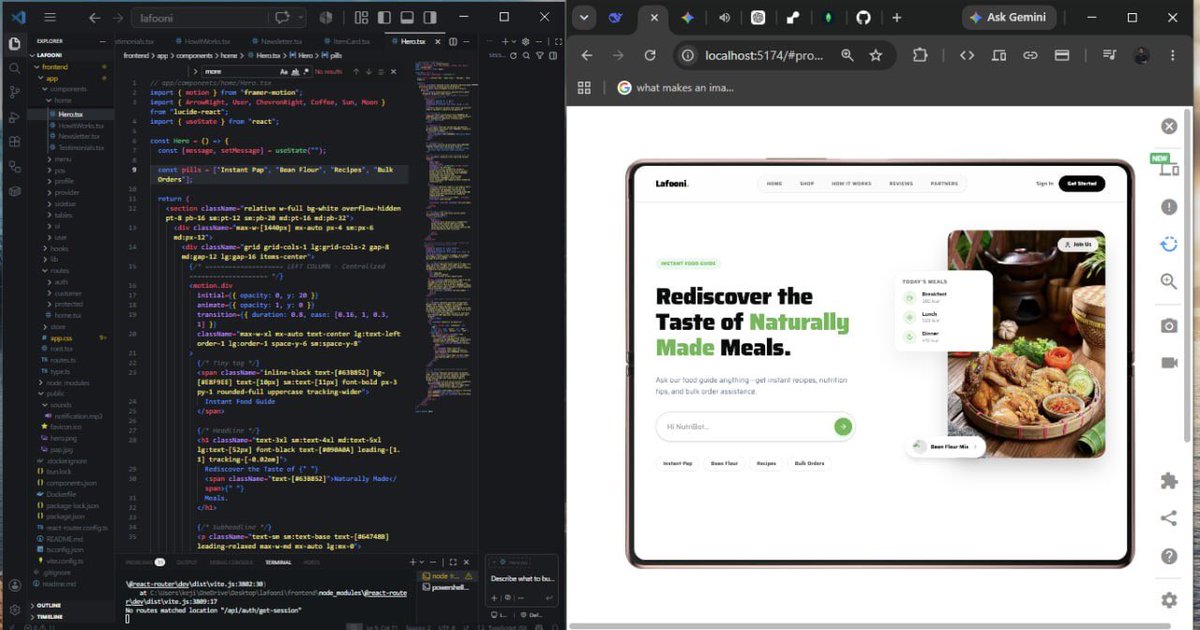Bookmark the page with the star icon
1200x630 pixels.
pos(876,55)
